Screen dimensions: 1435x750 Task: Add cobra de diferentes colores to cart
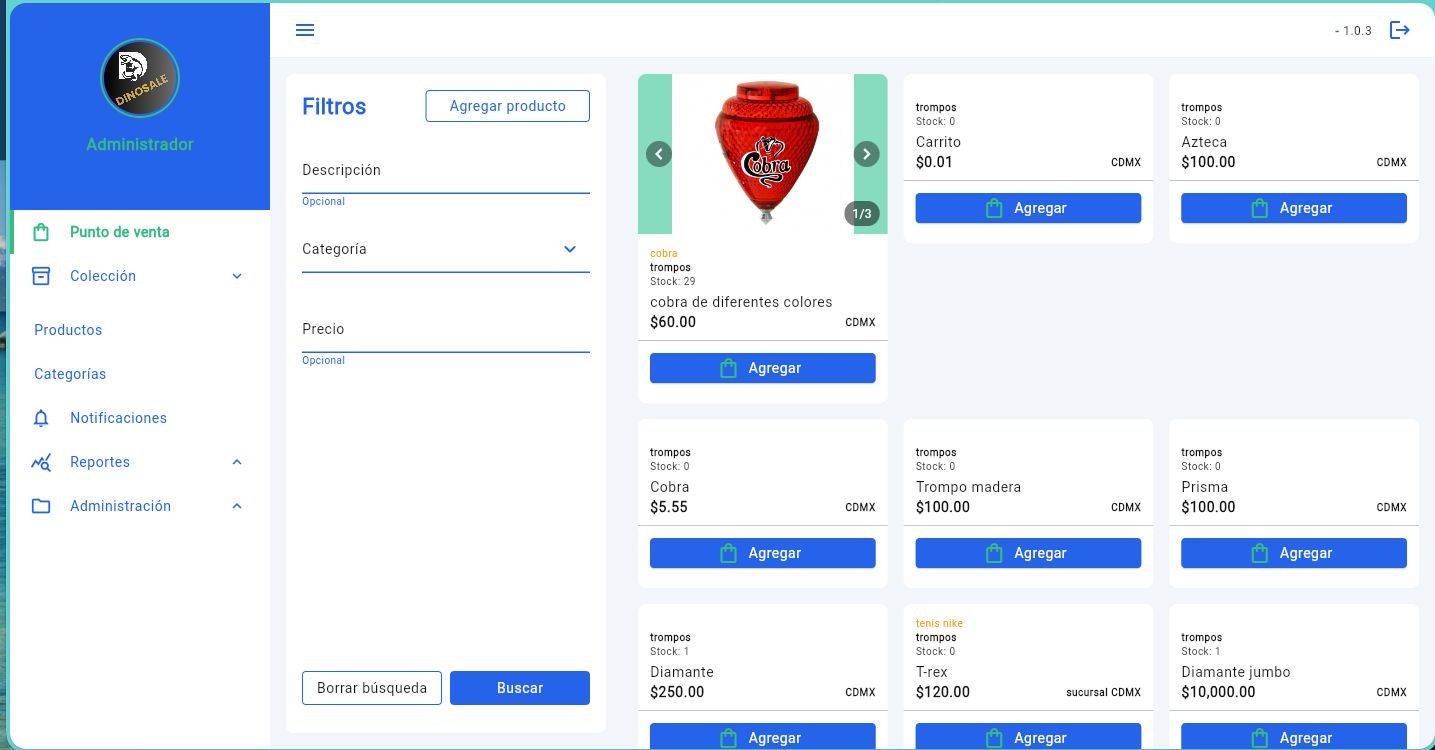click(x=763, y=368)
